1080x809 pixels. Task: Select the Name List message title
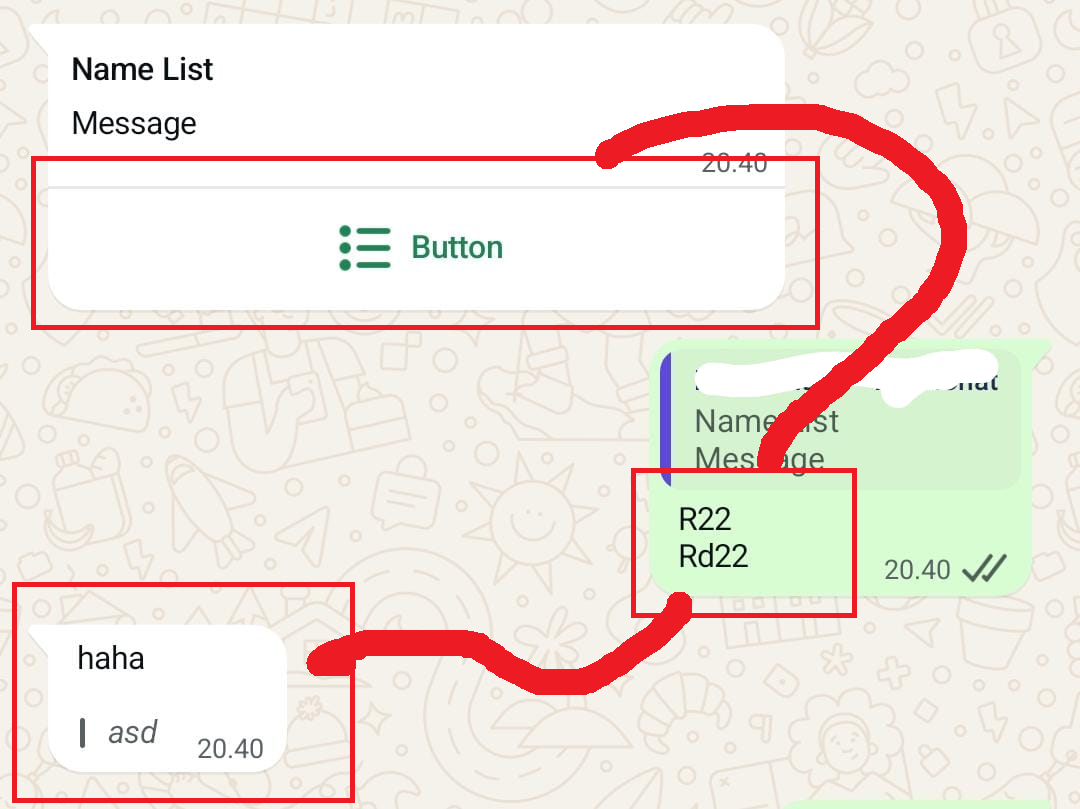[x=143, y=69]
